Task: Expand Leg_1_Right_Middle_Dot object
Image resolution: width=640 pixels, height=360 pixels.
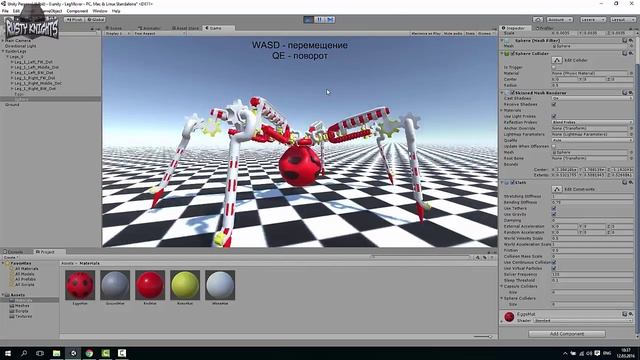Action: tap(12, 83)
